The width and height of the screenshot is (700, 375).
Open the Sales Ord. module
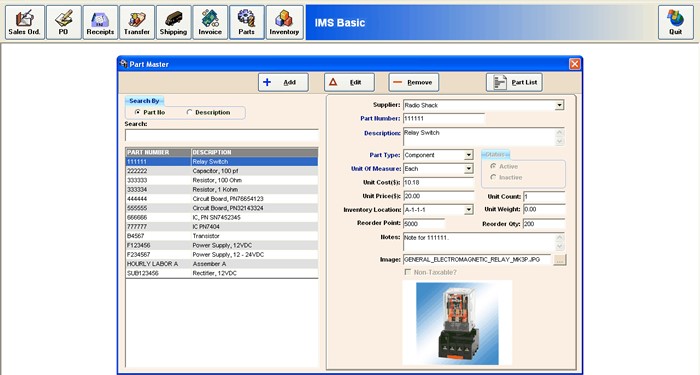click(25, 22)
